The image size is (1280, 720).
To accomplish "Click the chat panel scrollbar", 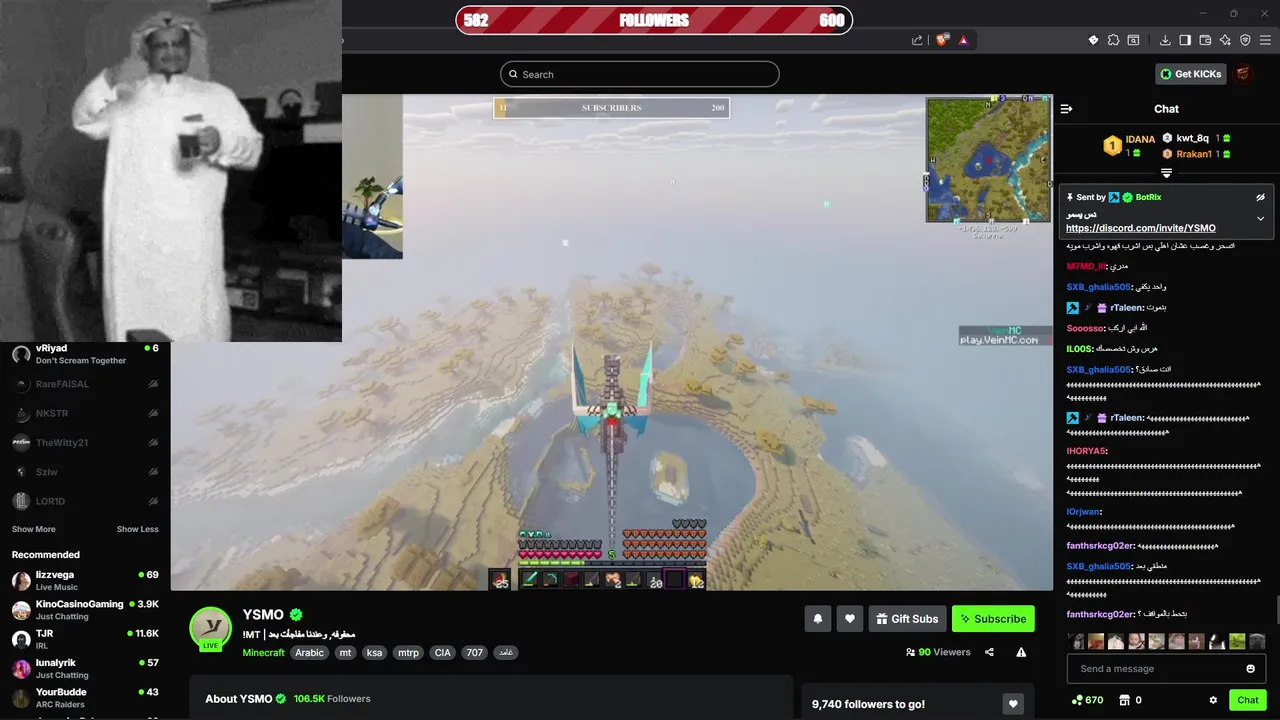I will (1277, 610).
